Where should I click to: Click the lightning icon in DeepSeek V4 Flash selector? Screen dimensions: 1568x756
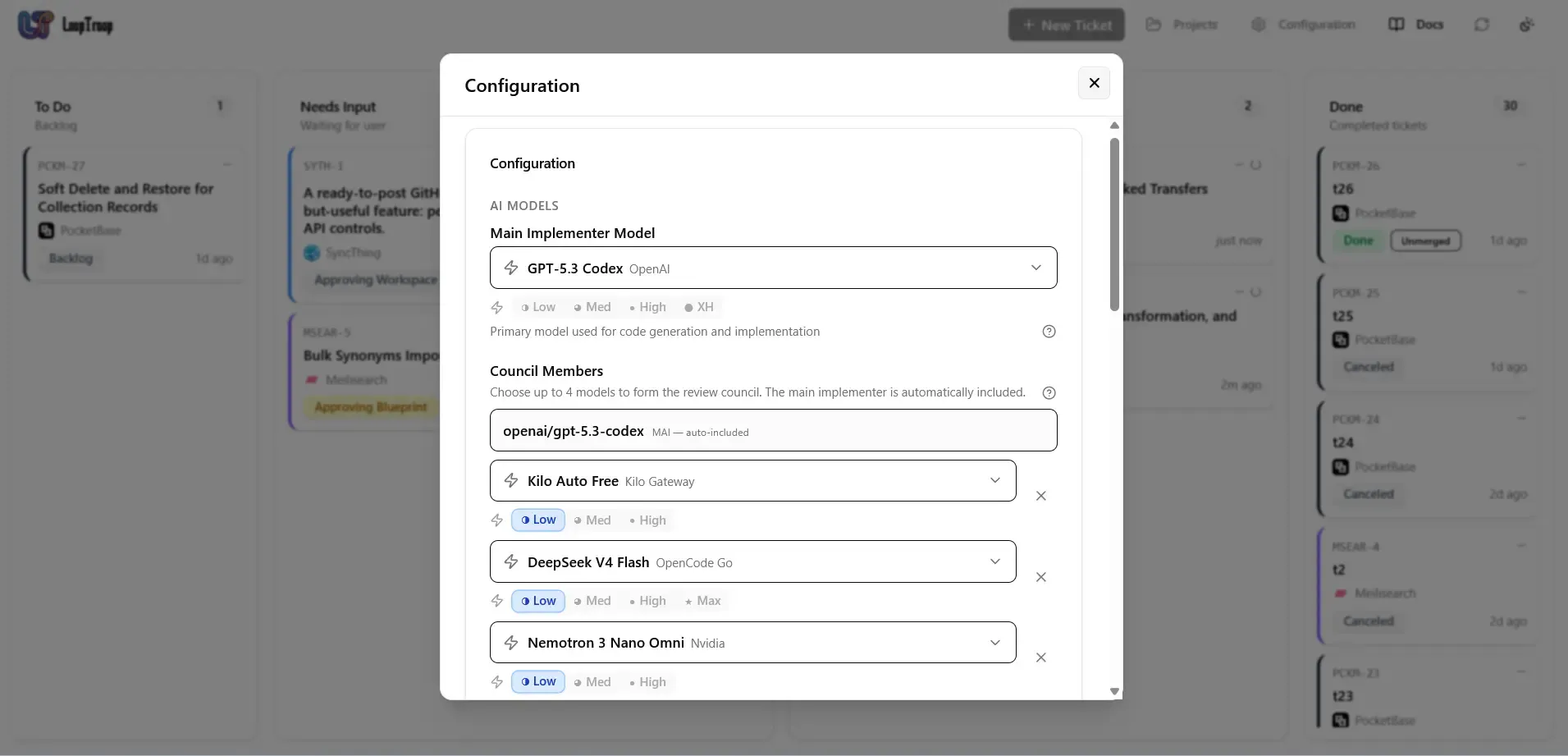510,561
